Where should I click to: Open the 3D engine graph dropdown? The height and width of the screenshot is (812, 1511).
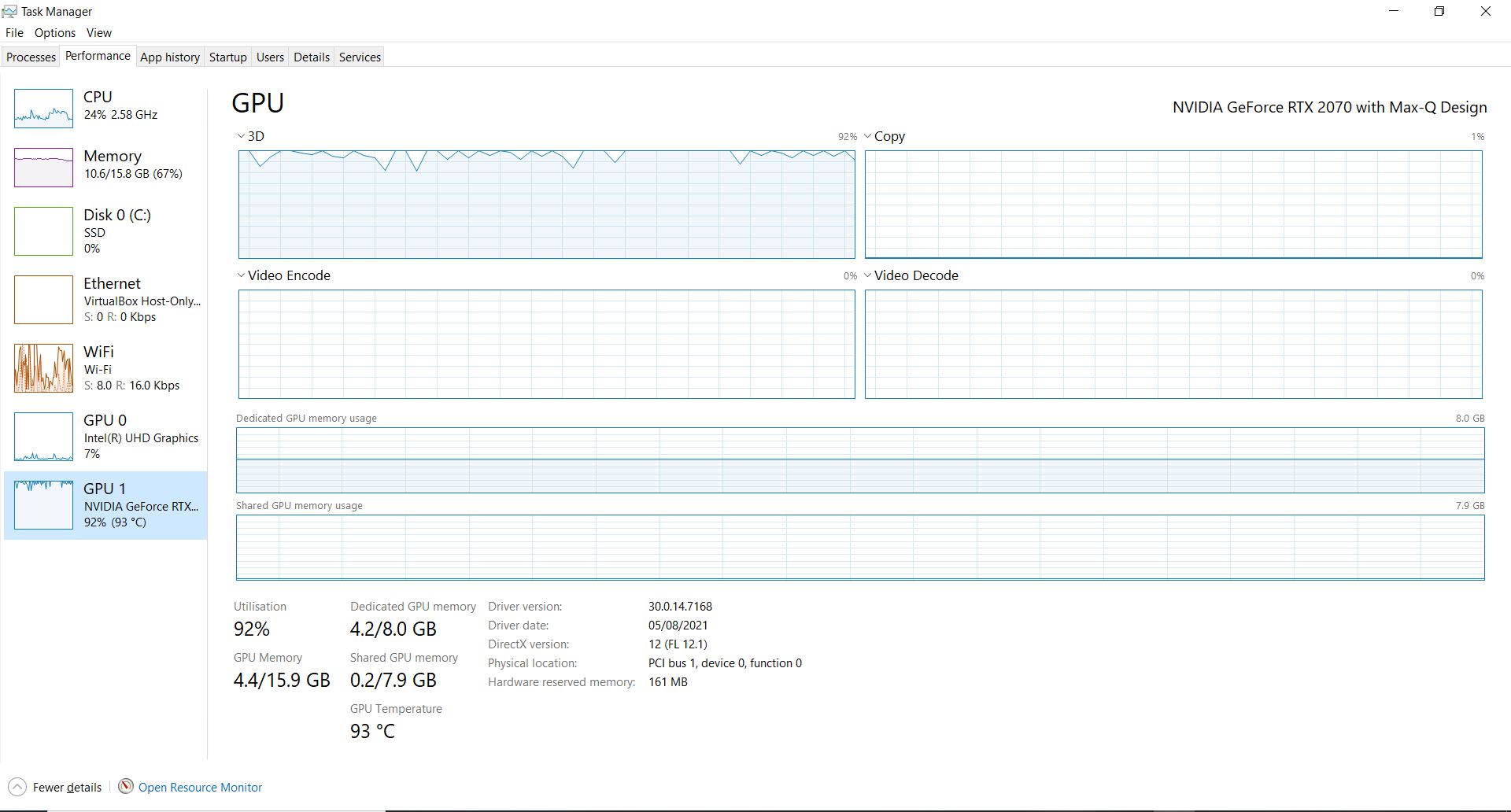242,136
